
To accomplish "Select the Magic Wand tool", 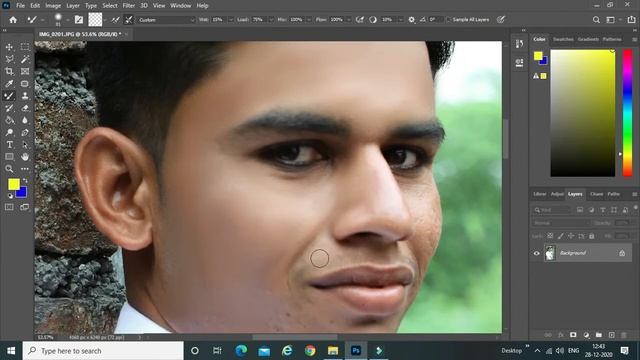I will 25,59.
